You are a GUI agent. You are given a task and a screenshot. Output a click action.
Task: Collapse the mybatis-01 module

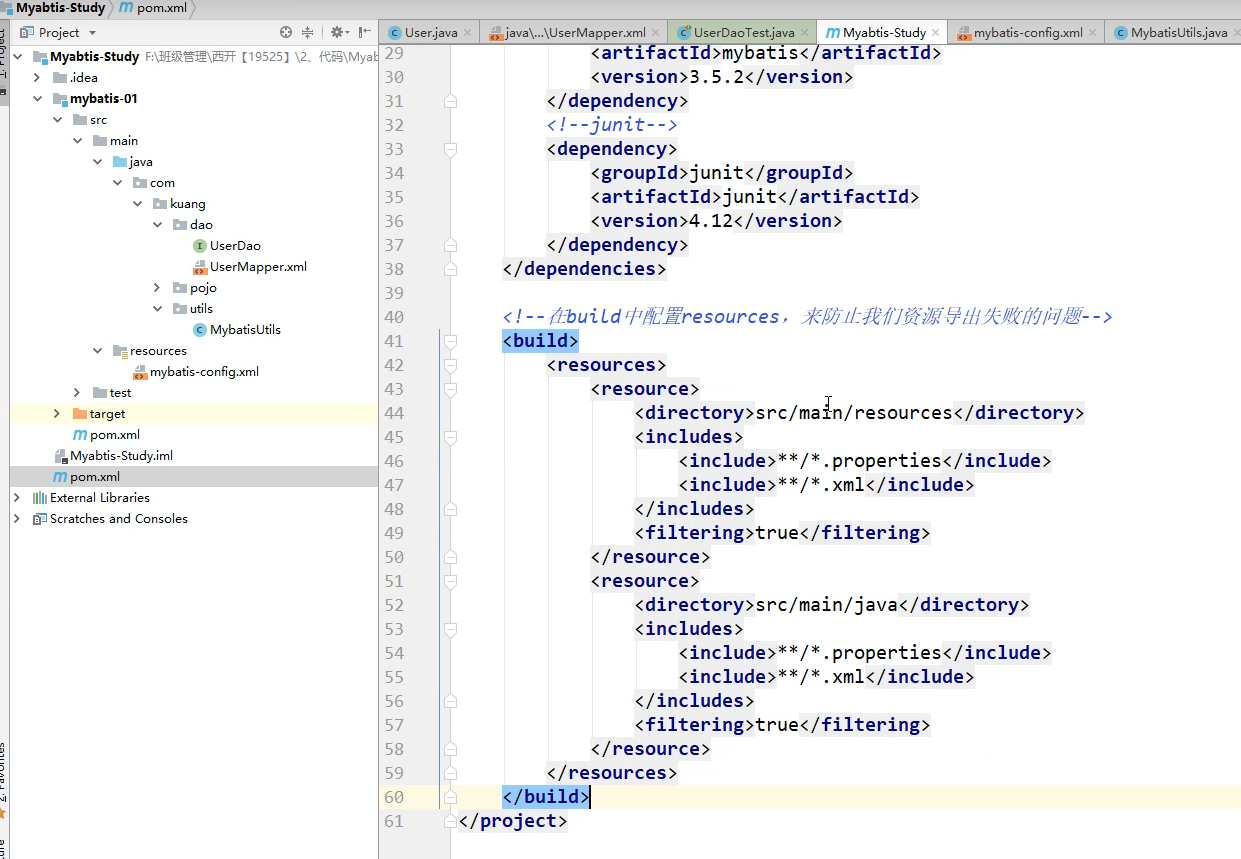38,99
